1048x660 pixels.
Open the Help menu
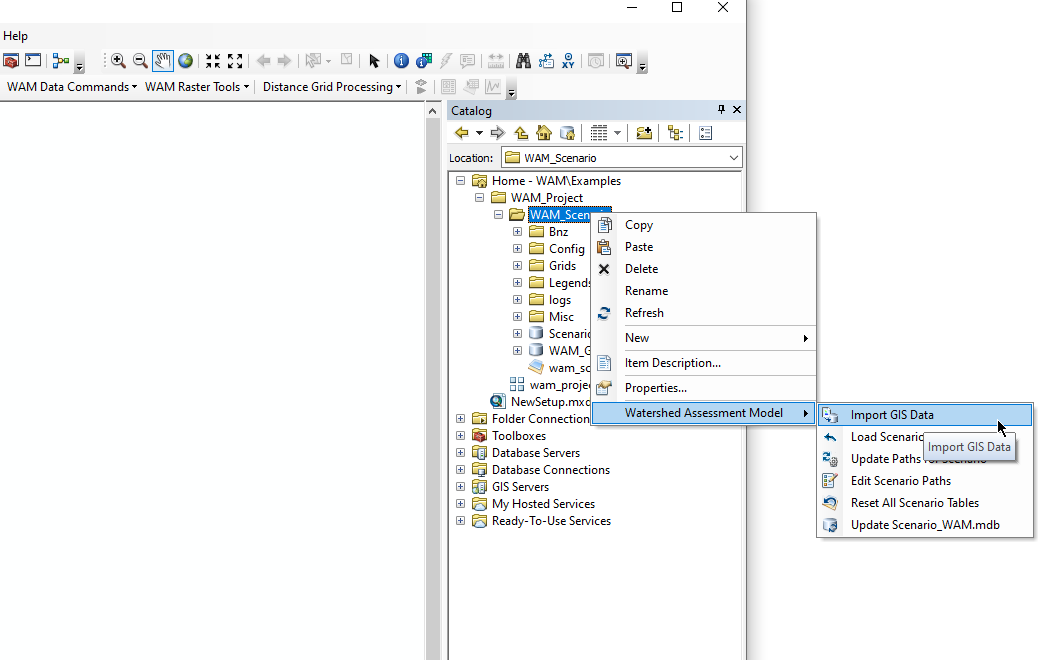click(x=15, y=36)
